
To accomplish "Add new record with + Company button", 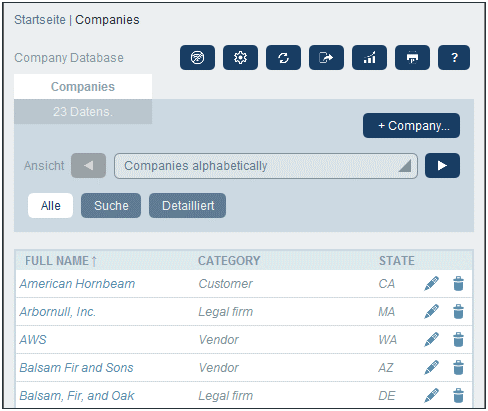I will [411, 126].
